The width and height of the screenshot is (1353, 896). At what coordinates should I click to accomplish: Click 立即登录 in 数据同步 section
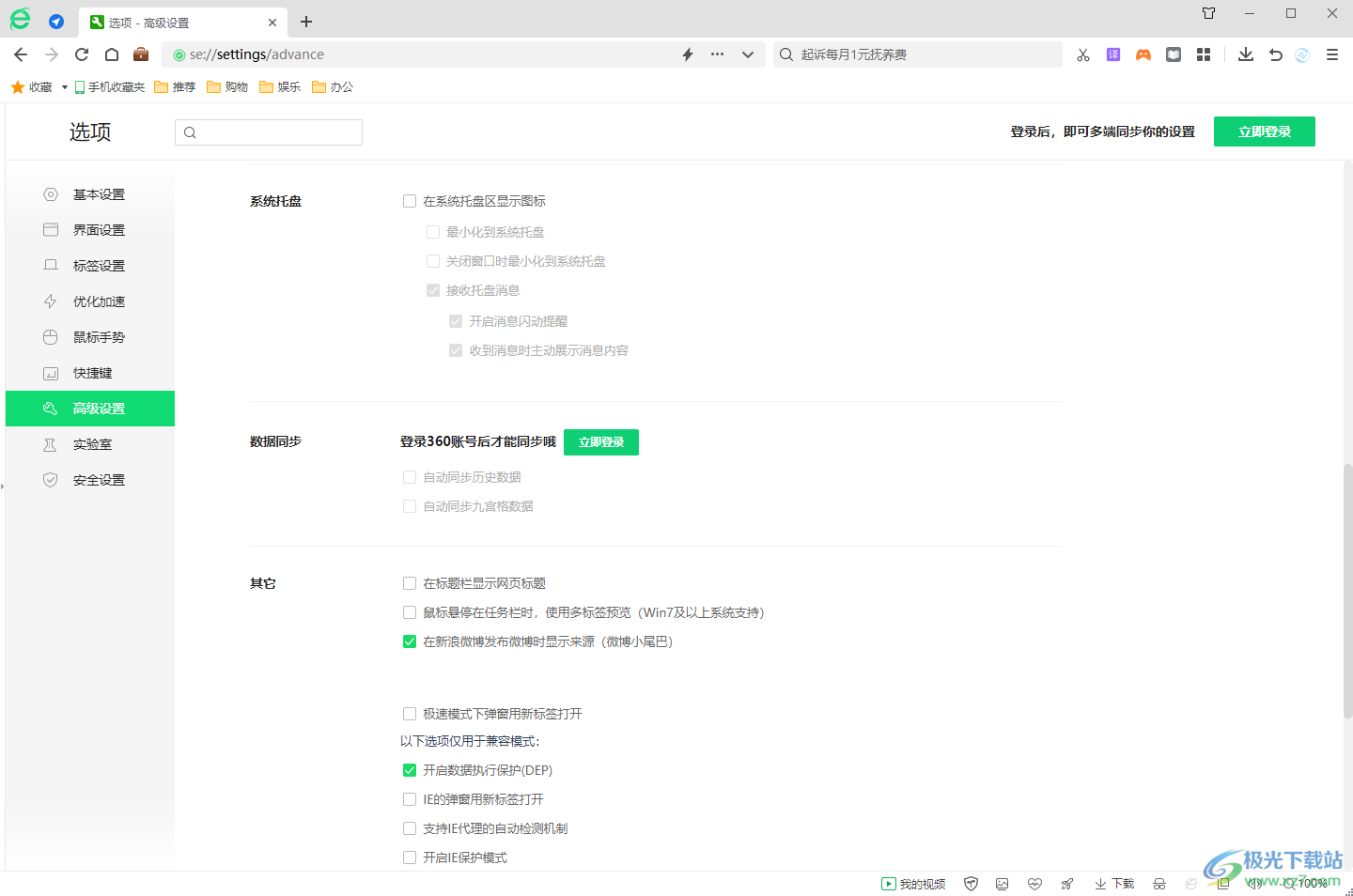click(601, 442)
